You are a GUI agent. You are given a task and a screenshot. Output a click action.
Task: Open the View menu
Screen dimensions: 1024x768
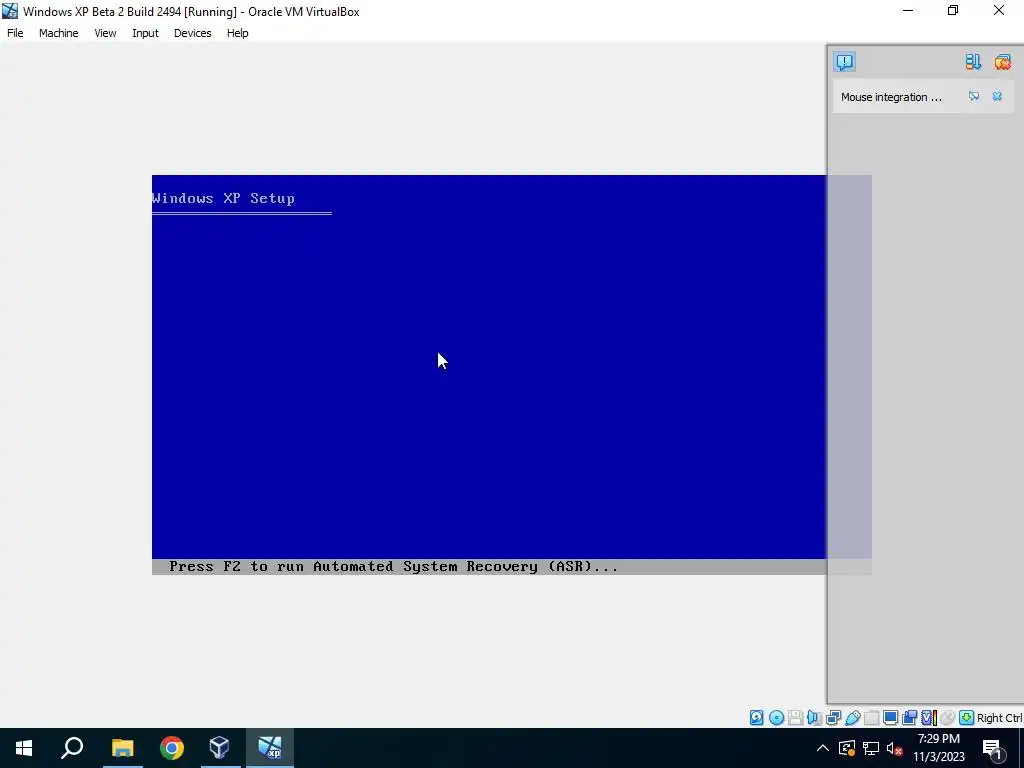(104, 33)
